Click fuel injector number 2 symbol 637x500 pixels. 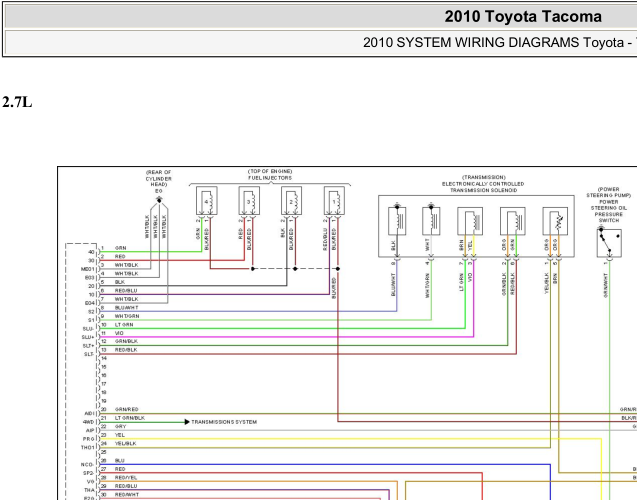[x=291, y=201]
